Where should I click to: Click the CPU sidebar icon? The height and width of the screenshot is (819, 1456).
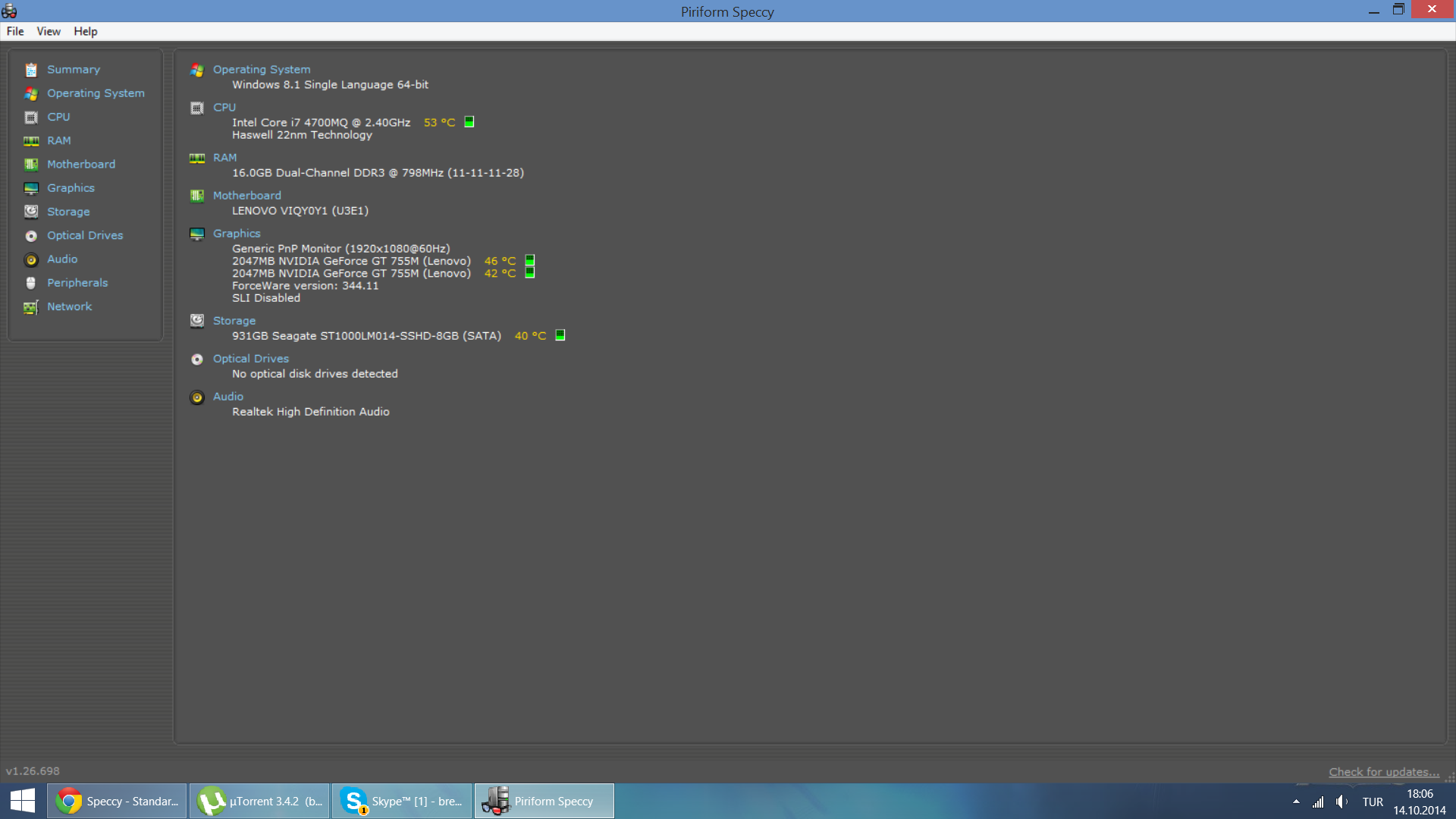[31, 117]
